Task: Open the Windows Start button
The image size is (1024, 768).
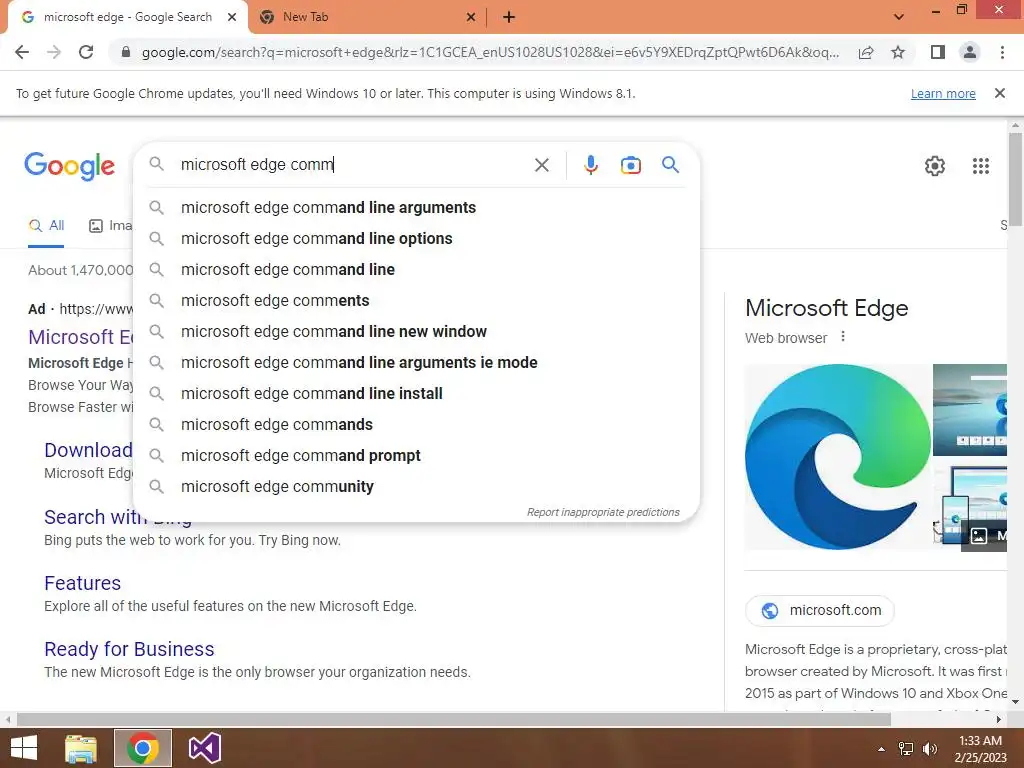Action: [x=24, y=748]
